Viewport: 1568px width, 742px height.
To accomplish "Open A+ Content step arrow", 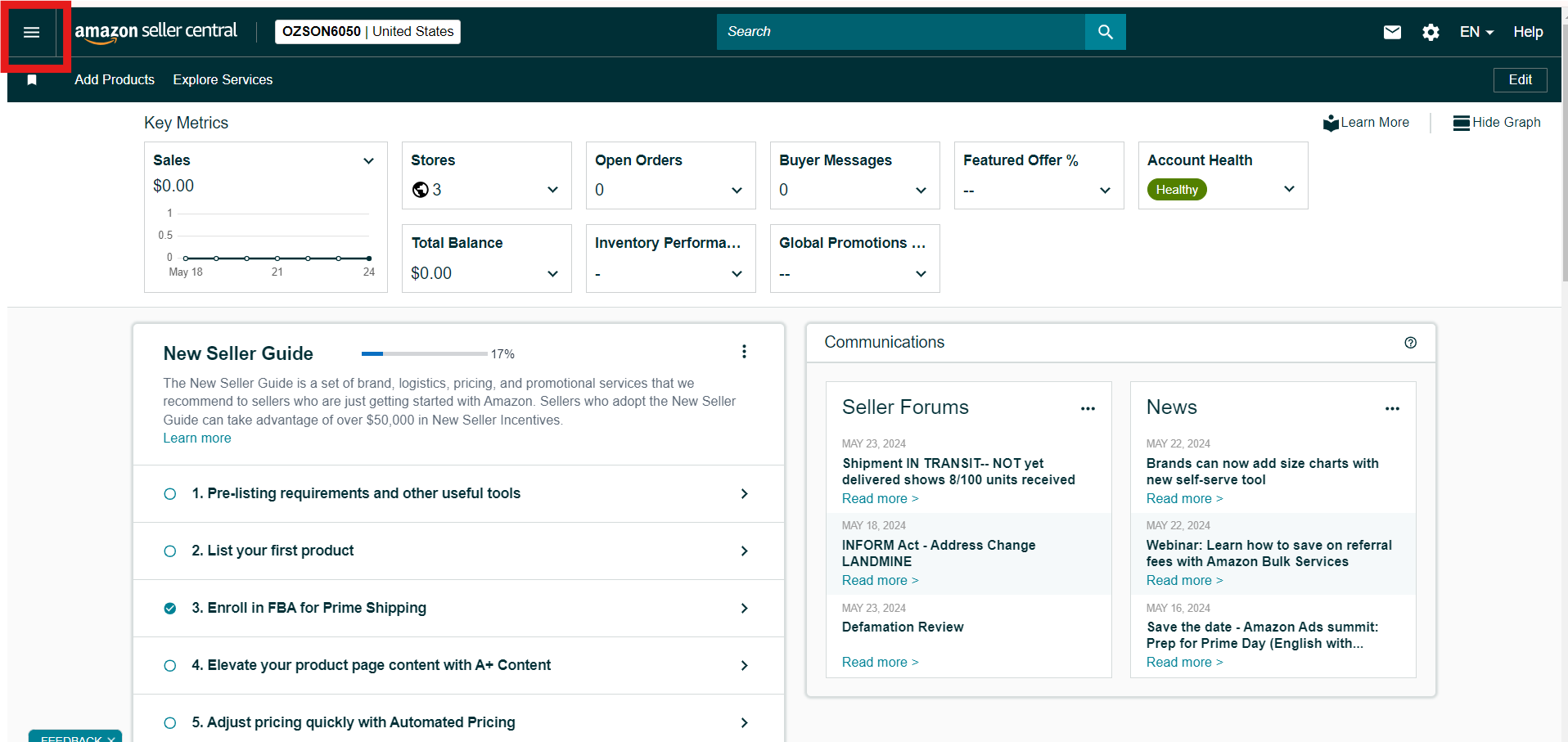I will click(744, 666).
